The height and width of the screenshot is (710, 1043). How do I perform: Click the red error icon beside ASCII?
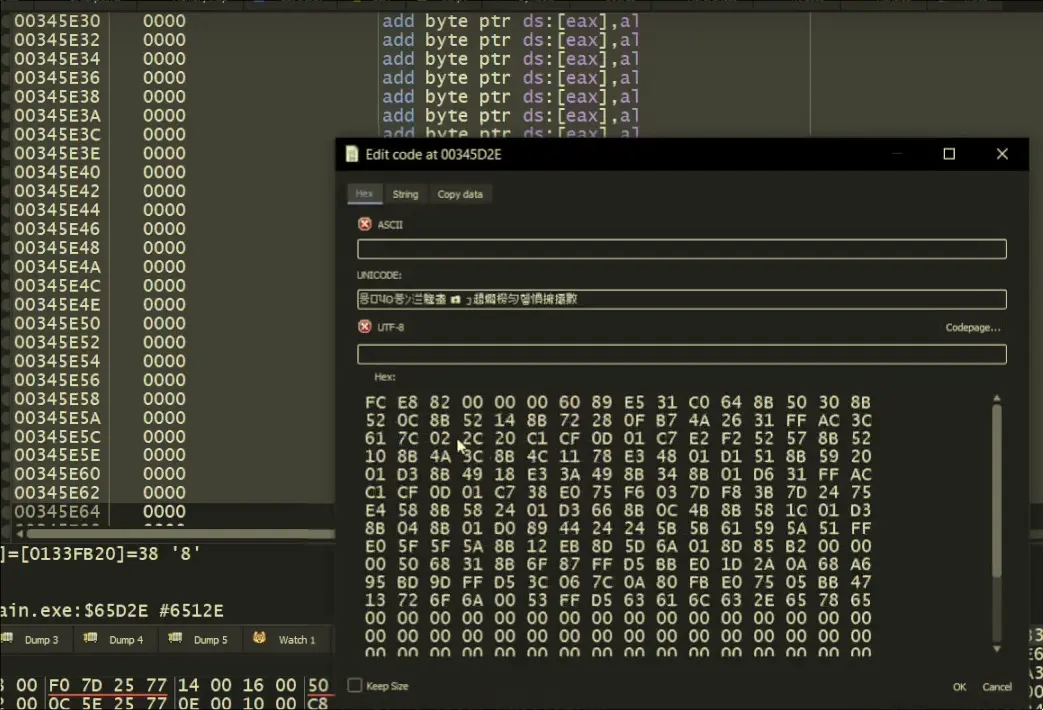point(364,224)
